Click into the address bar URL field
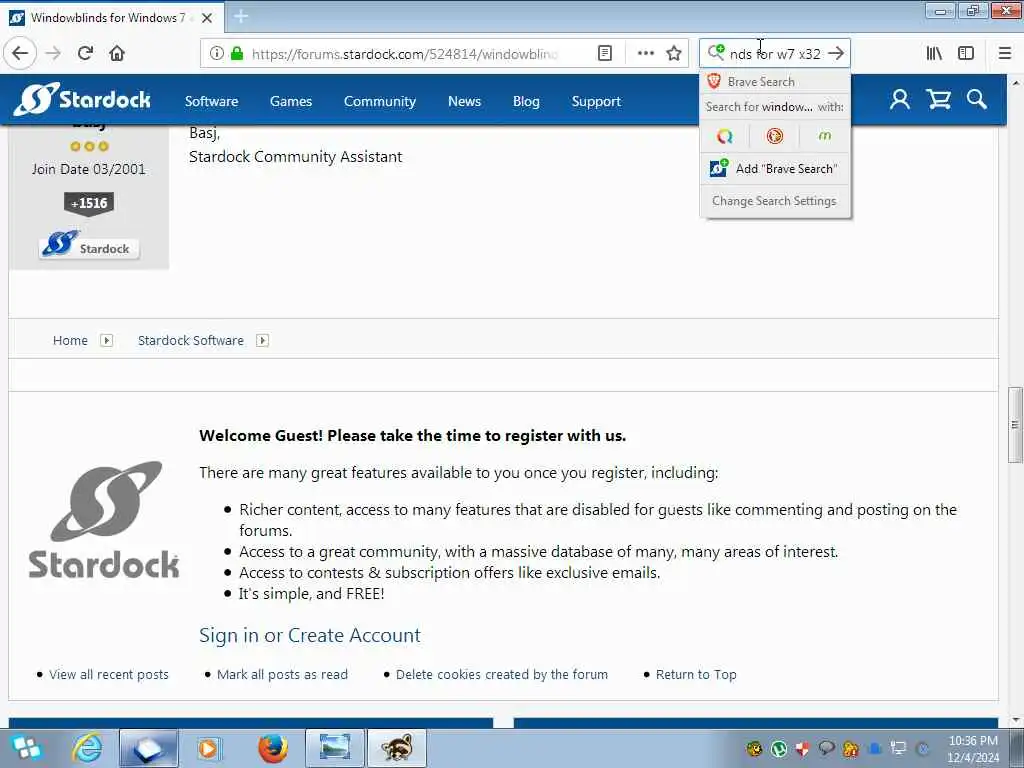 click(x=405, y=54)
